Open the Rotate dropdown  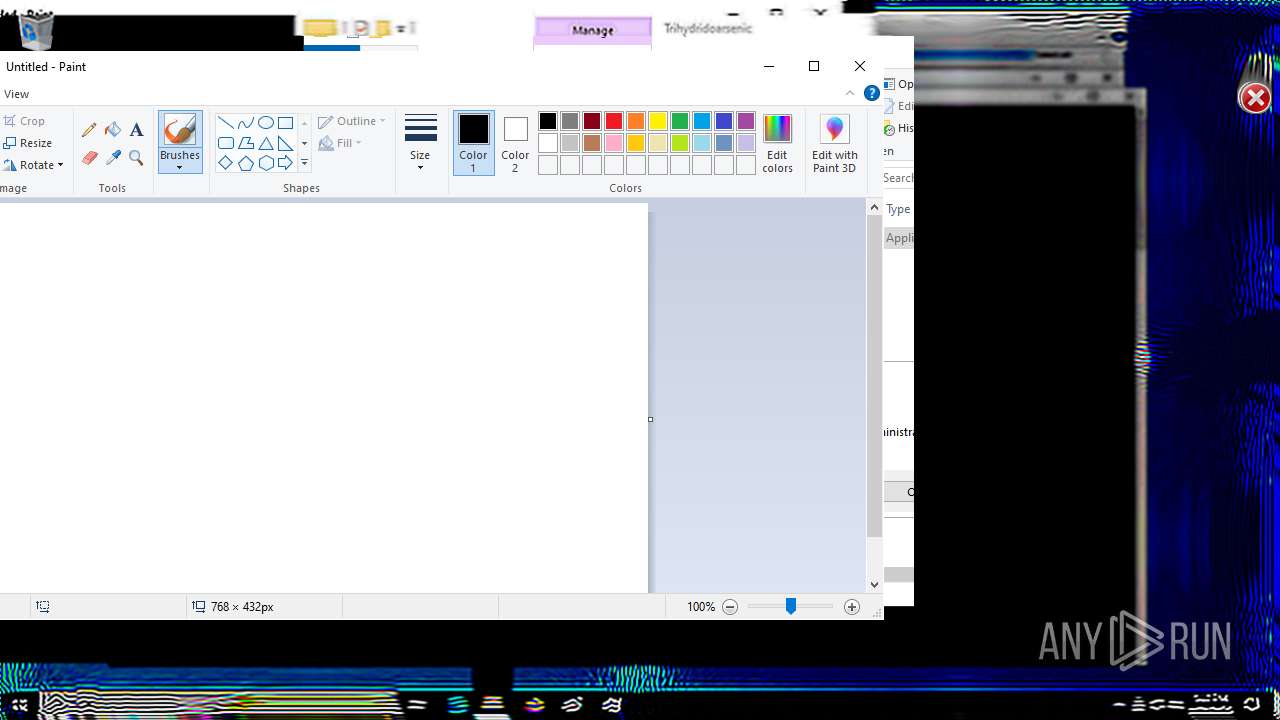click(x=34, y=165)
